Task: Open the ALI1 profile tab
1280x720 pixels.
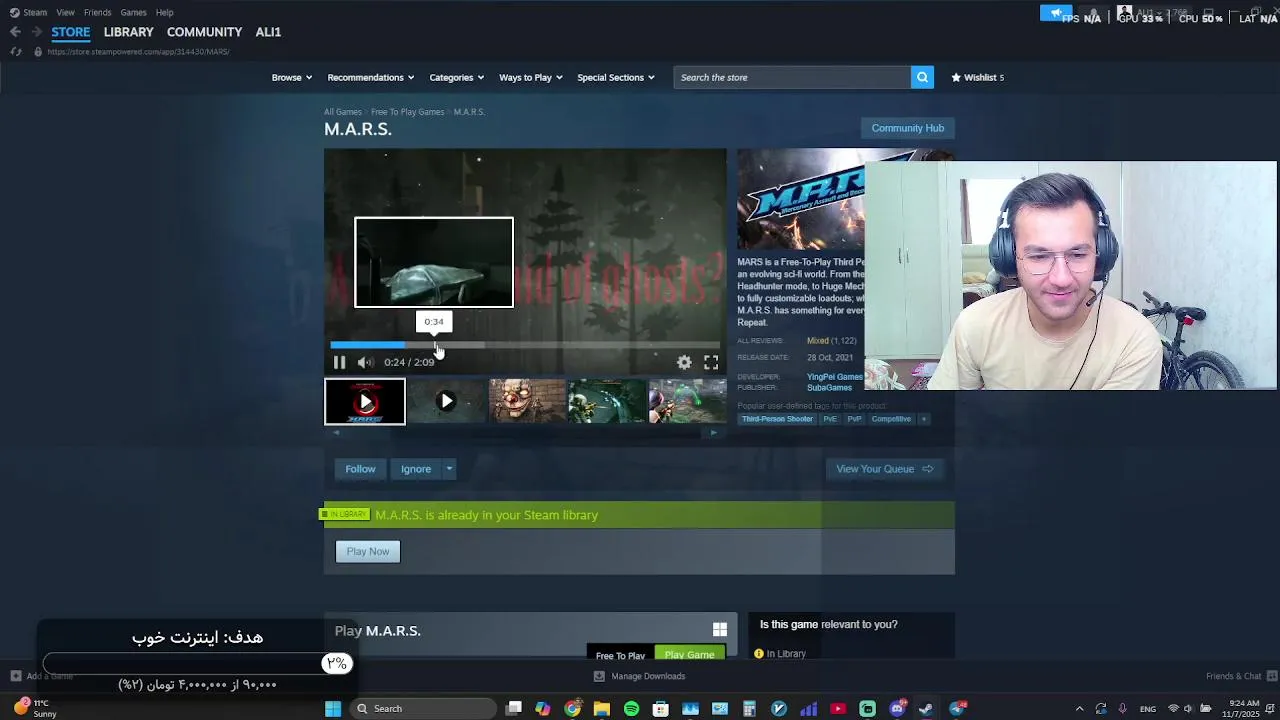Action: (x=268, y=32)
